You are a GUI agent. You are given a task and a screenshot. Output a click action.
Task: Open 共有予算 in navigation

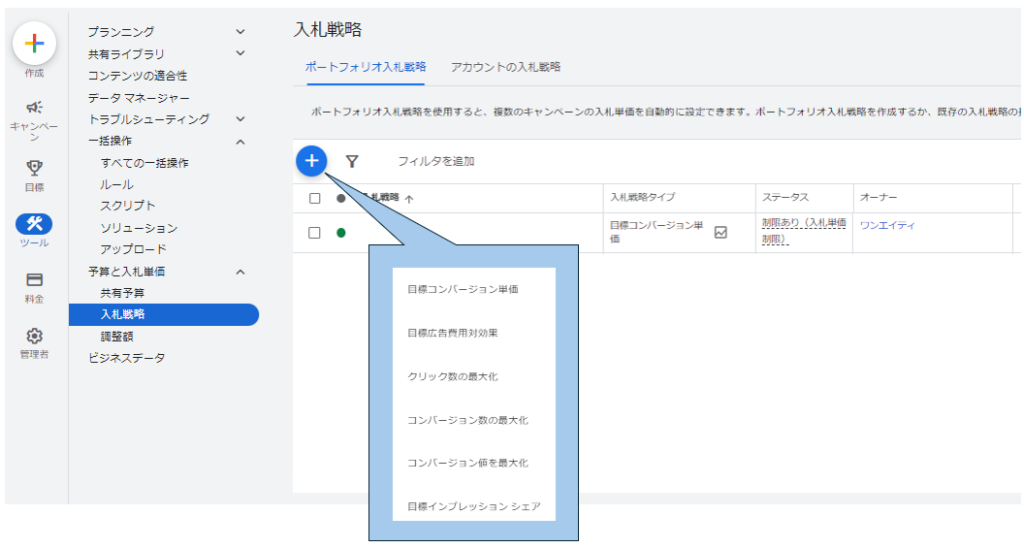pyautogui.click(x=122, y=293)
